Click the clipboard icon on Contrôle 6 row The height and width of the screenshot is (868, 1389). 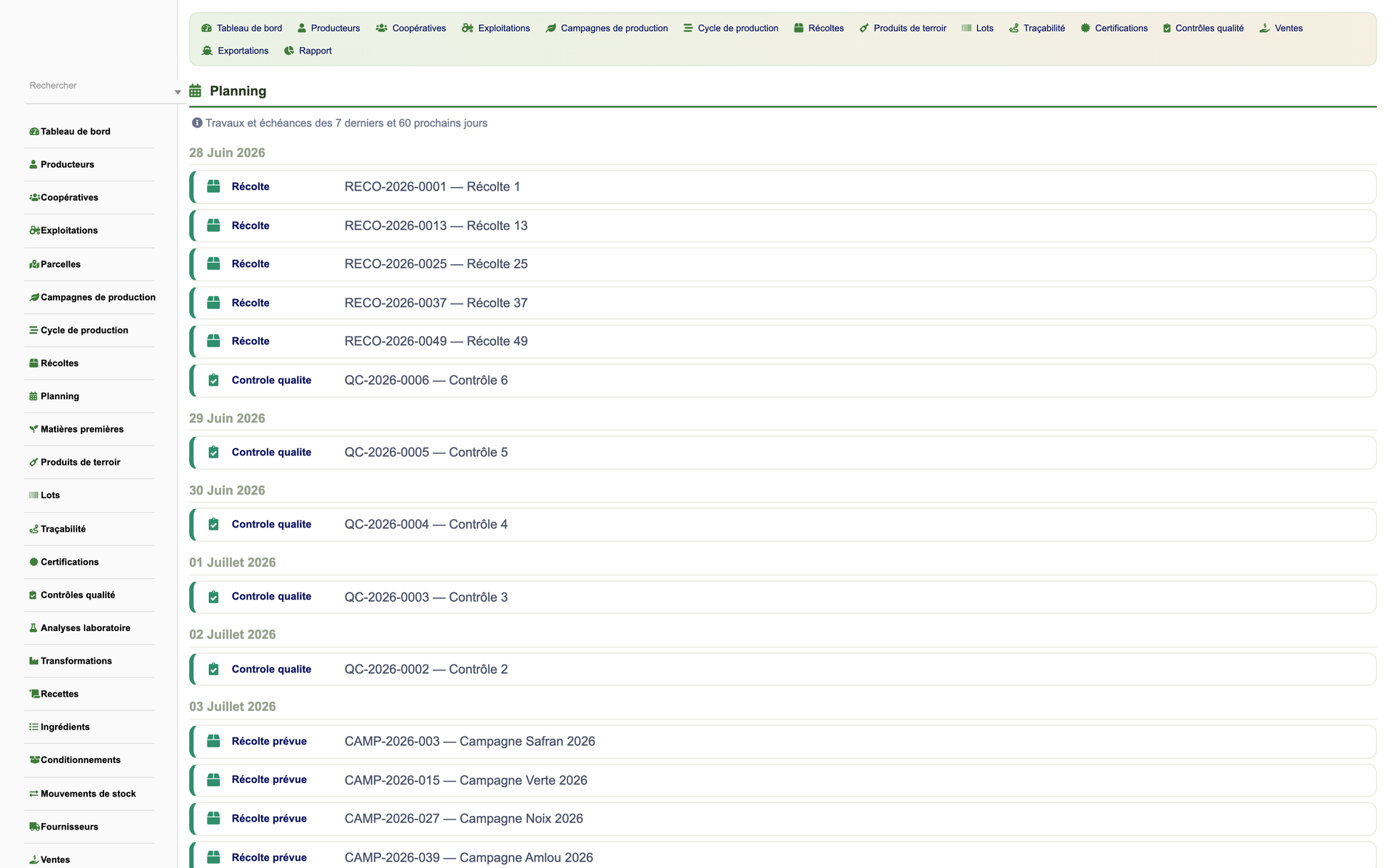213,380
